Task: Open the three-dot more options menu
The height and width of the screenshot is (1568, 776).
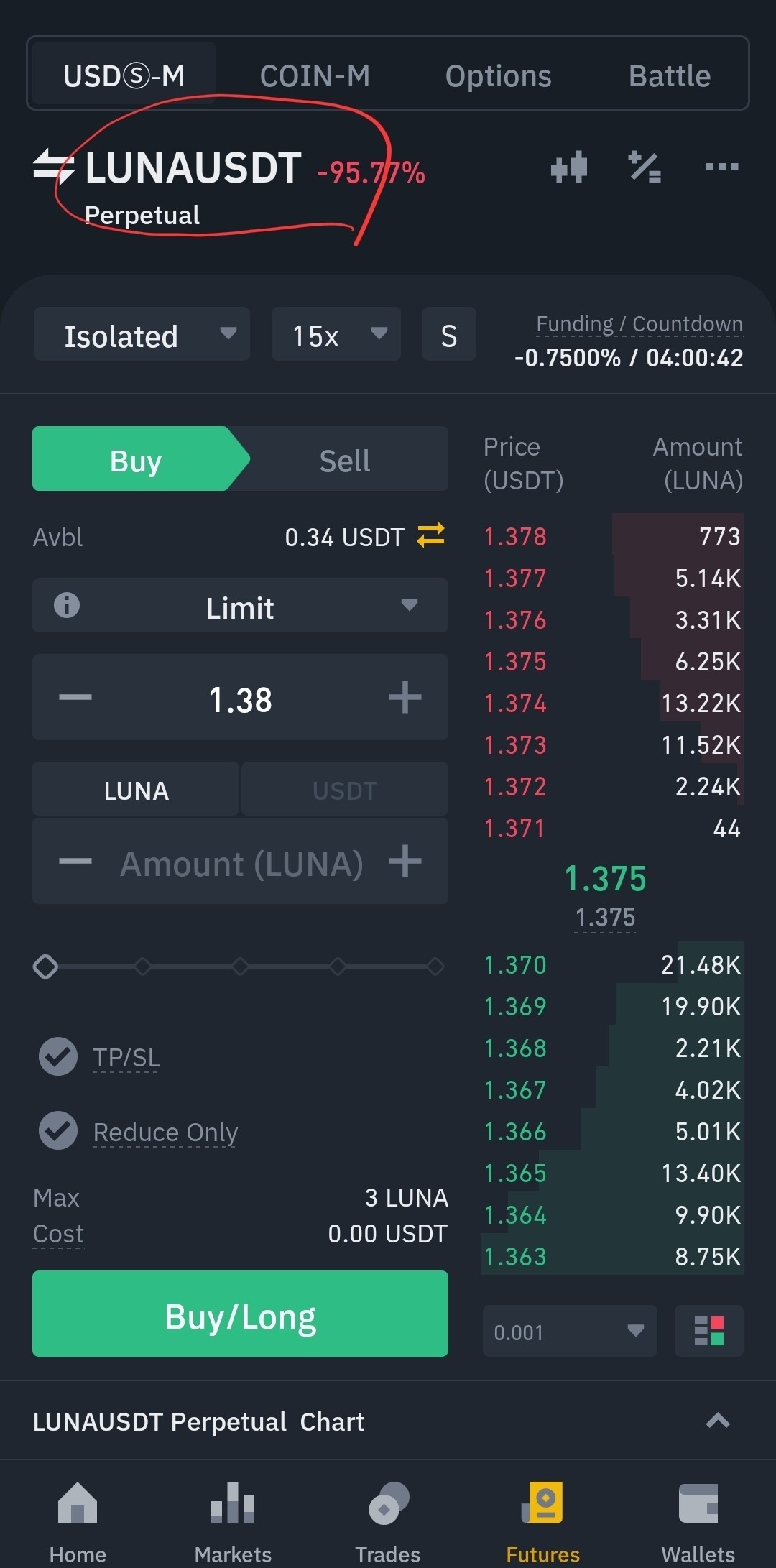Action: (x=721, y=167)
